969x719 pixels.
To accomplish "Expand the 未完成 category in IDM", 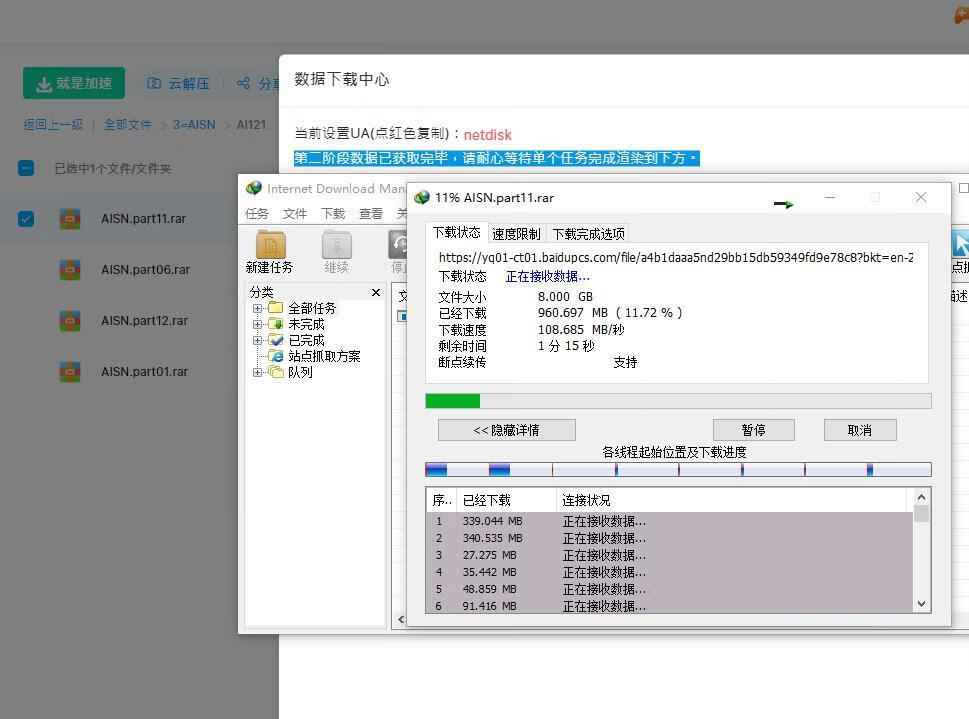I will [258, 324].
